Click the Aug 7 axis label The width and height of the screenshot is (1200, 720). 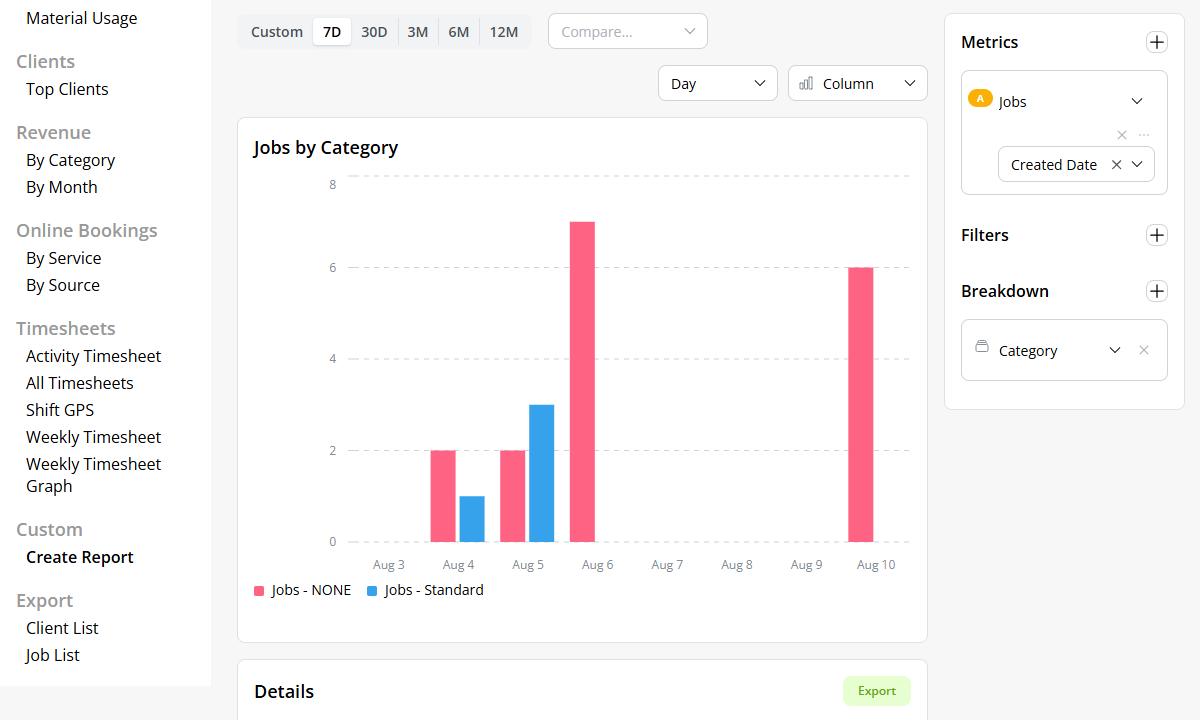(667, 565)
